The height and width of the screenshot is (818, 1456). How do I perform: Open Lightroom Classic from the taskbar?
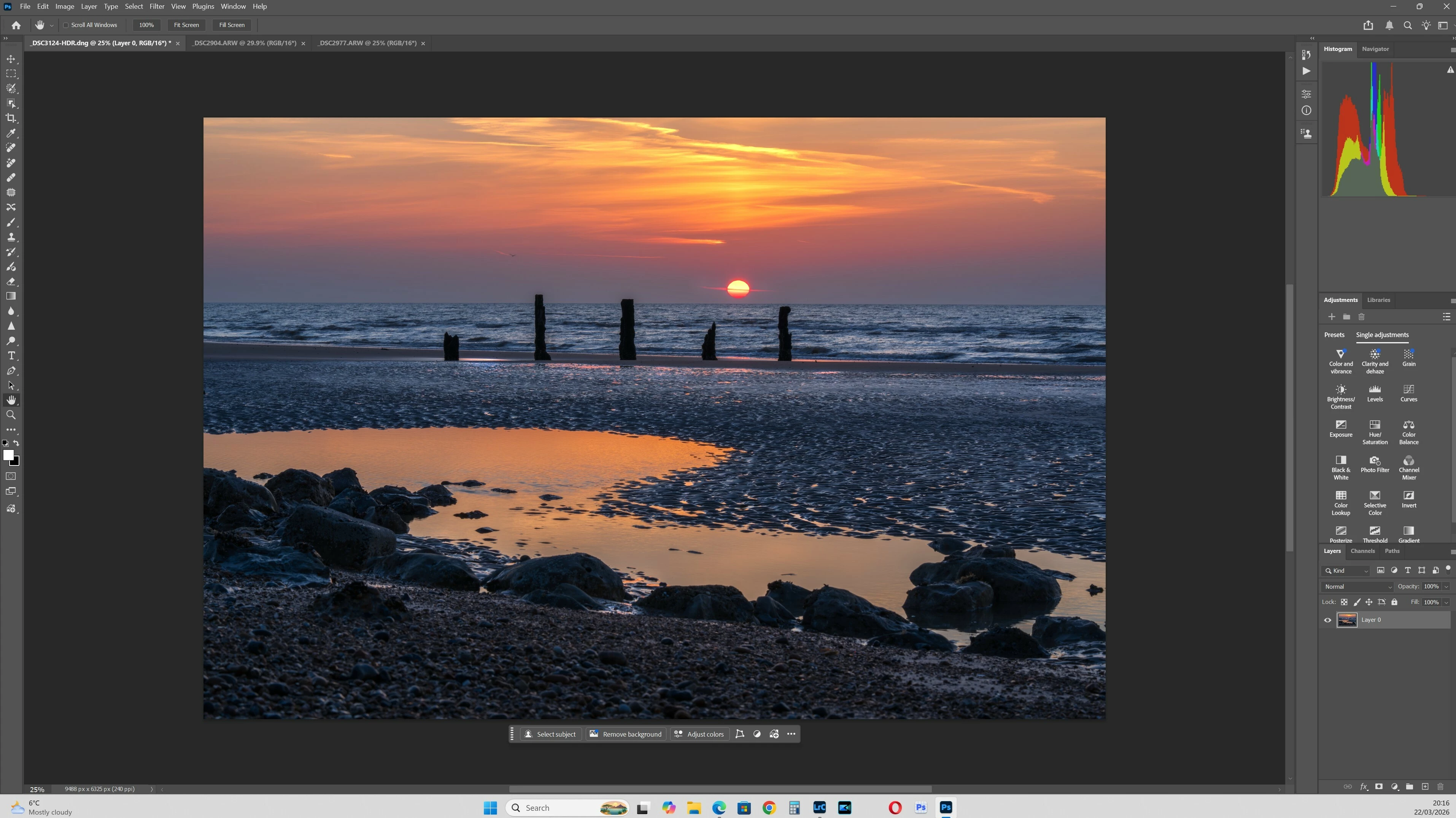point(819,808)
